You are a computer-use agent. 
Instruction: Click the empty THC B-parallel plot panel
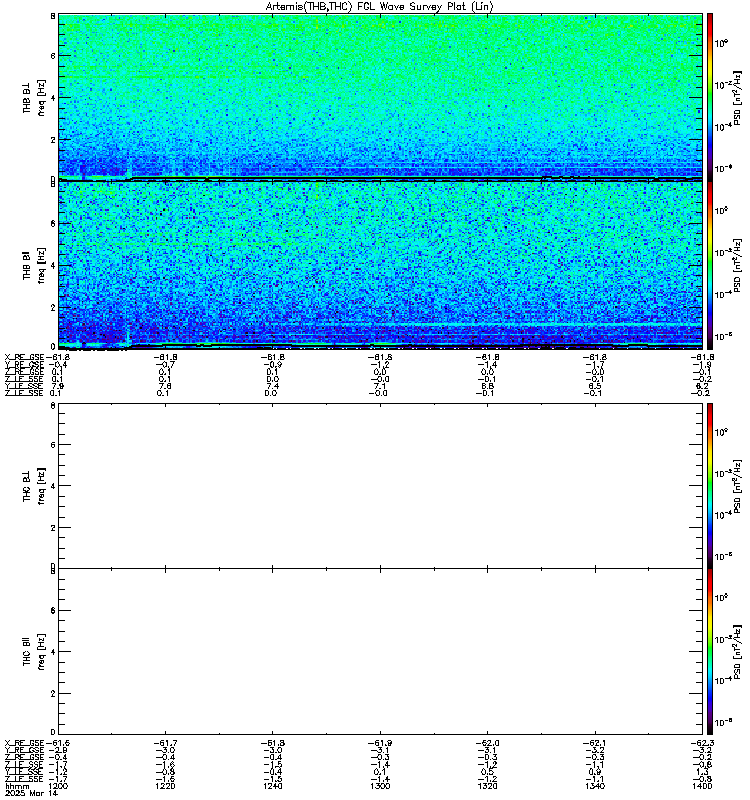click(x=380, y=652)
